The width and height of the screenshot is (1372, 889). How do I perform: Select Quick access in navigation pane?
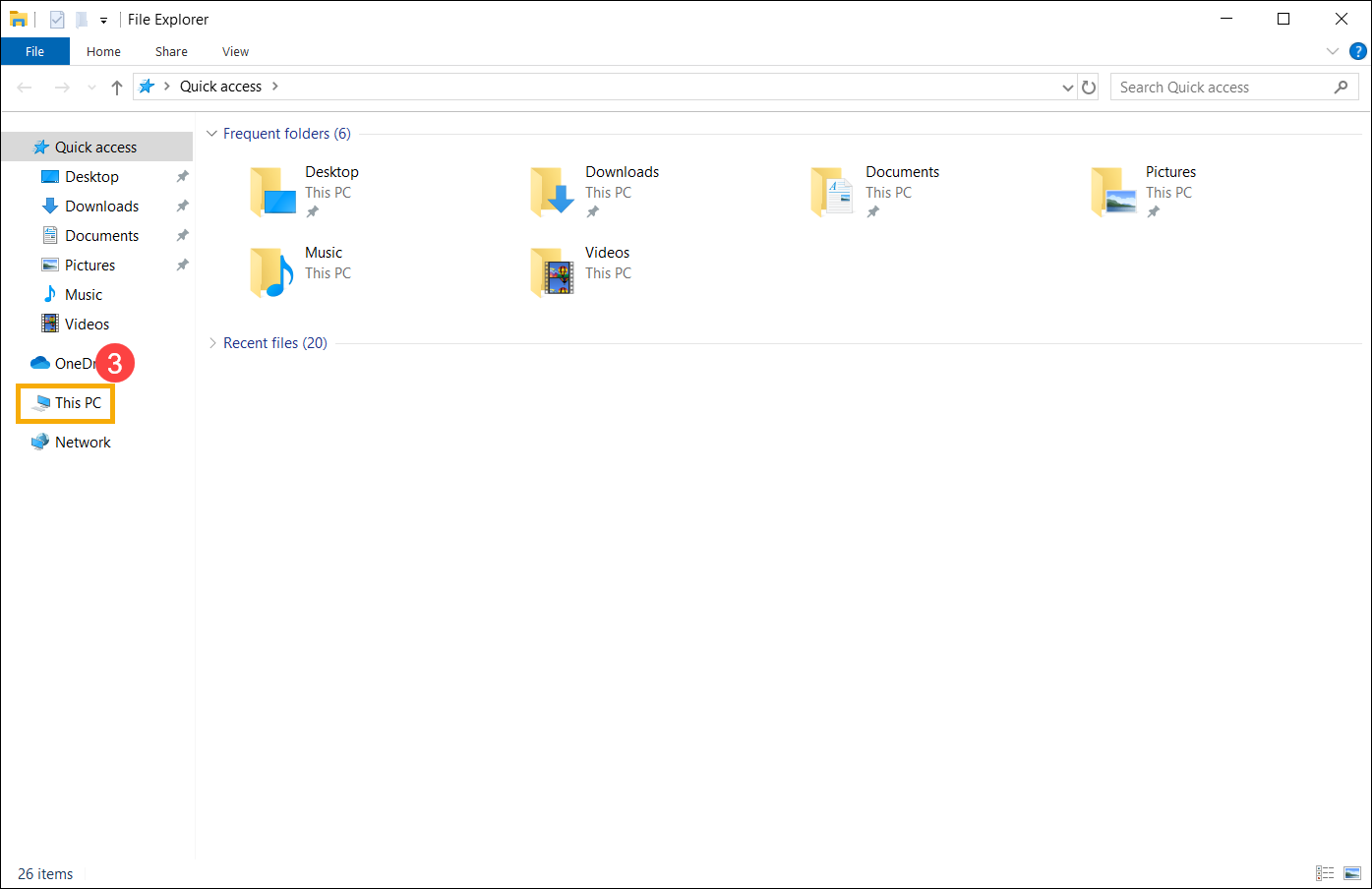[97, 147]
